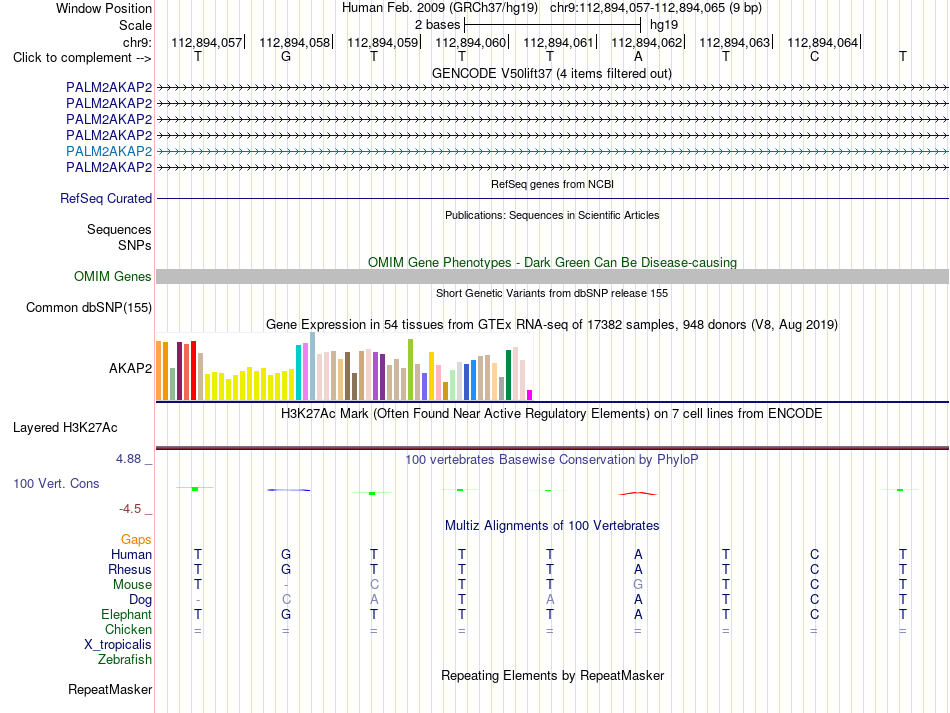Open Common dbSNP(155) track settings
This screenshot has height=713, width=950.
(89, 307)
